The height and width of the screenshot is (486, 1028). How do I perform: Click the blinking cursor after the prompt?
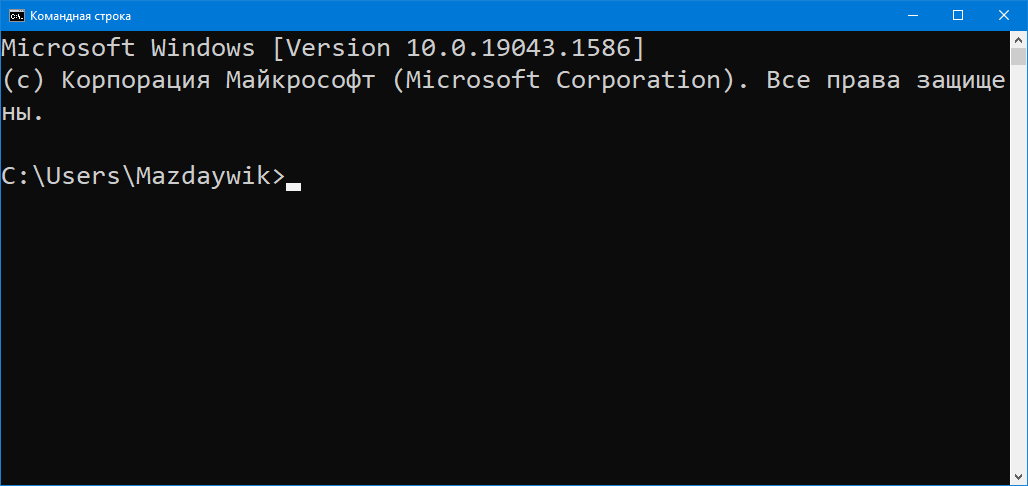pyautogui.click(x=293, y=184)
